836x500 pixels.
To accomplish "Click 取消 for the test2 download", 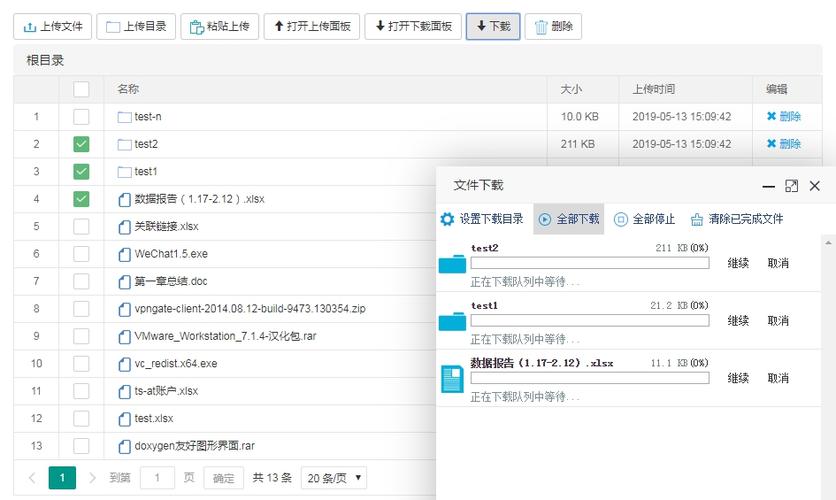I will 778,263.
